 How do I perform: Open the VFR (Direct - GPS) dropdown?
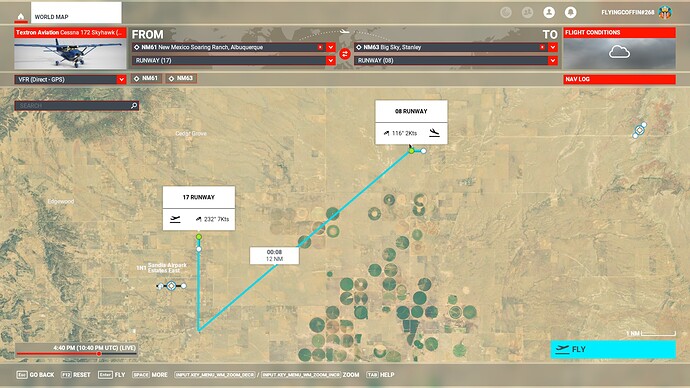[70, 79]
